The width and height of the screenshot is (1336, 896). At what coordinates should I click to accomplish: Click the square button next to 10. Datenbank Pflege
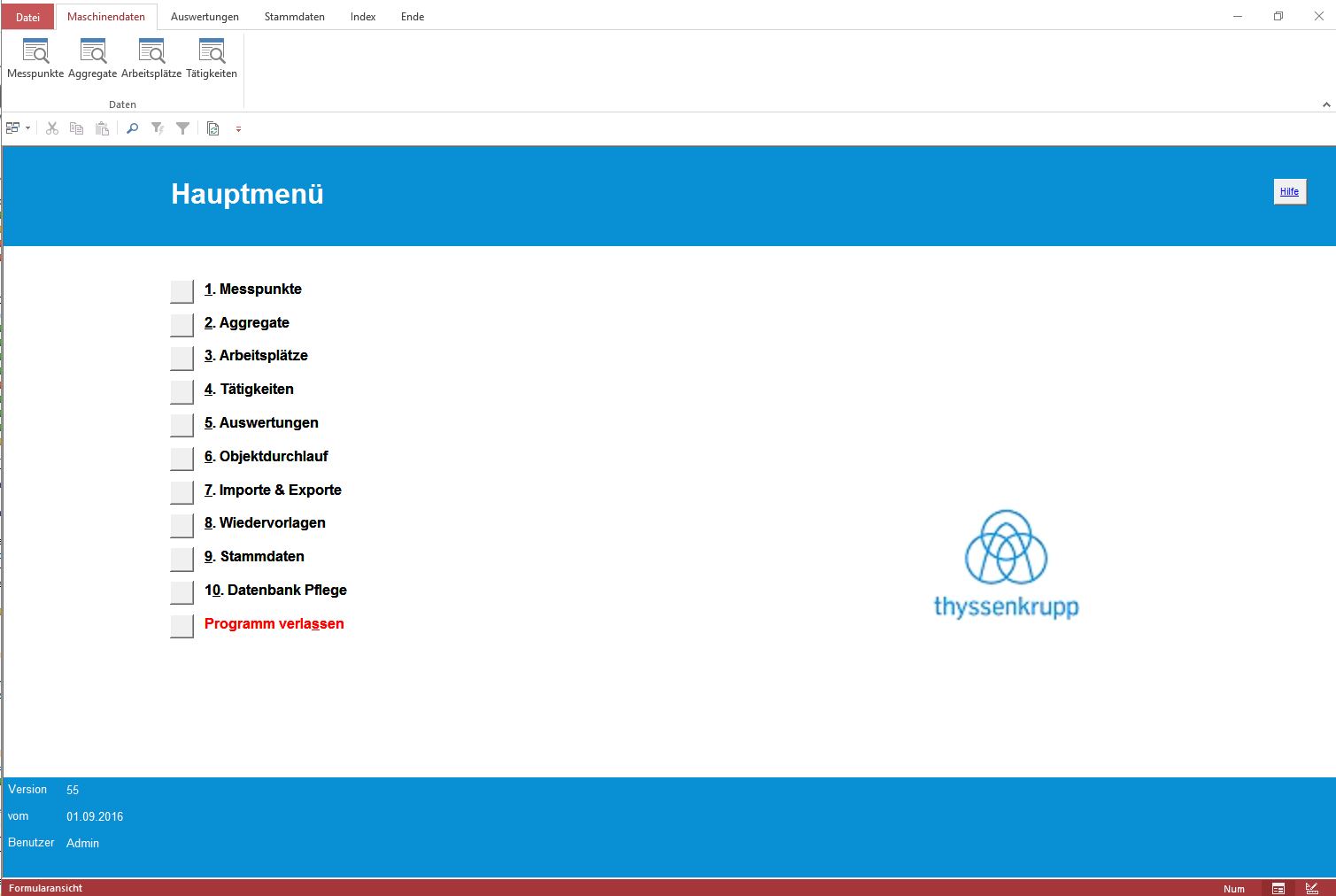(181, 592)
